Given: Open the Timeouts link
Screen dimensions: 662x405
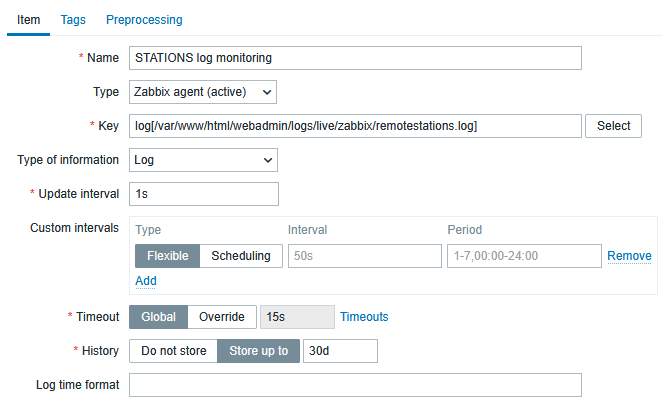Looking at the screenshot, I should (364, 317).
